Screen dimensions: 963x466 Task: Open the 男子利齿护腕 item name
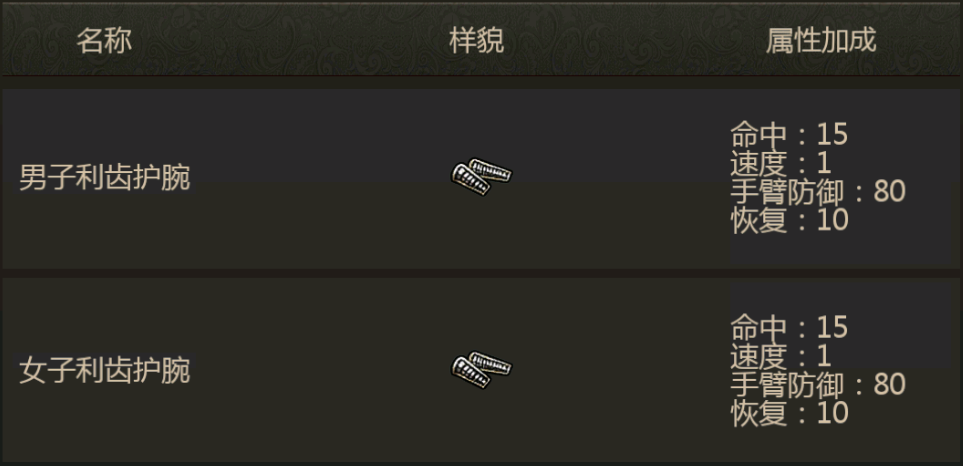click(x=104, y=178)
